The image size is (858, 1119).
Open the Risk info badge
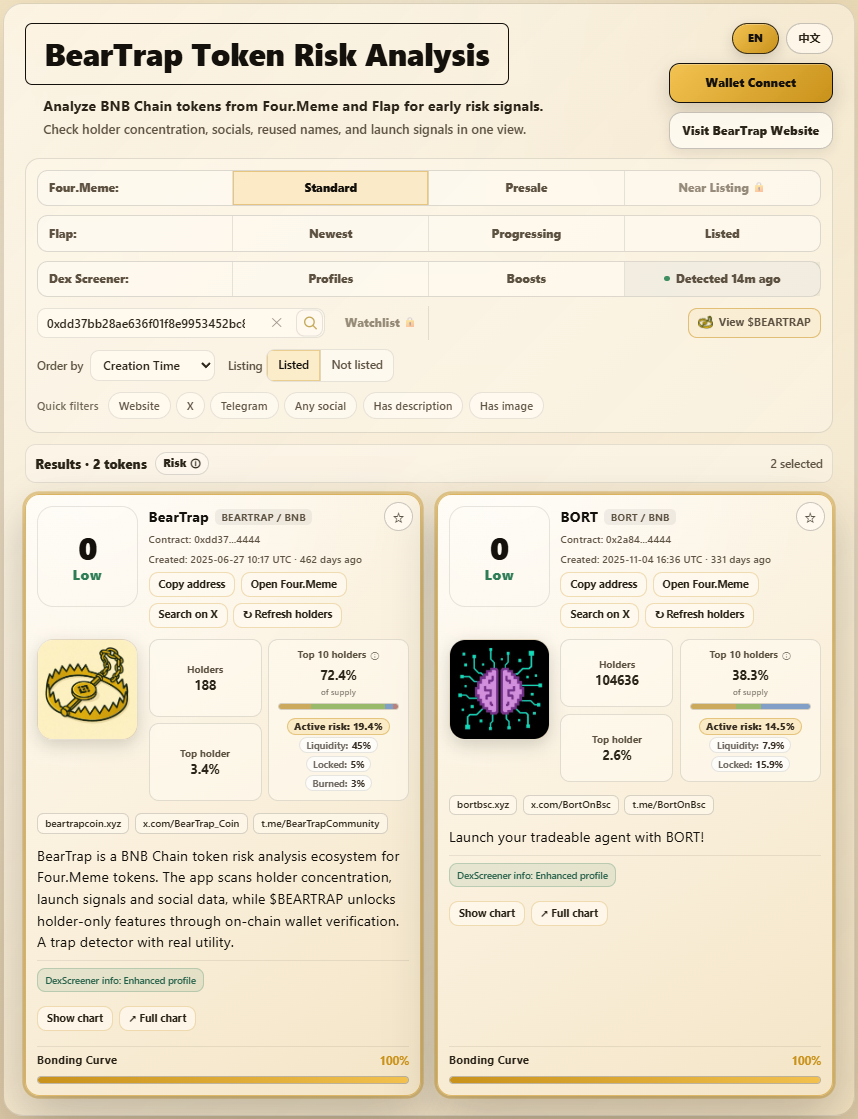click(181, 463)
